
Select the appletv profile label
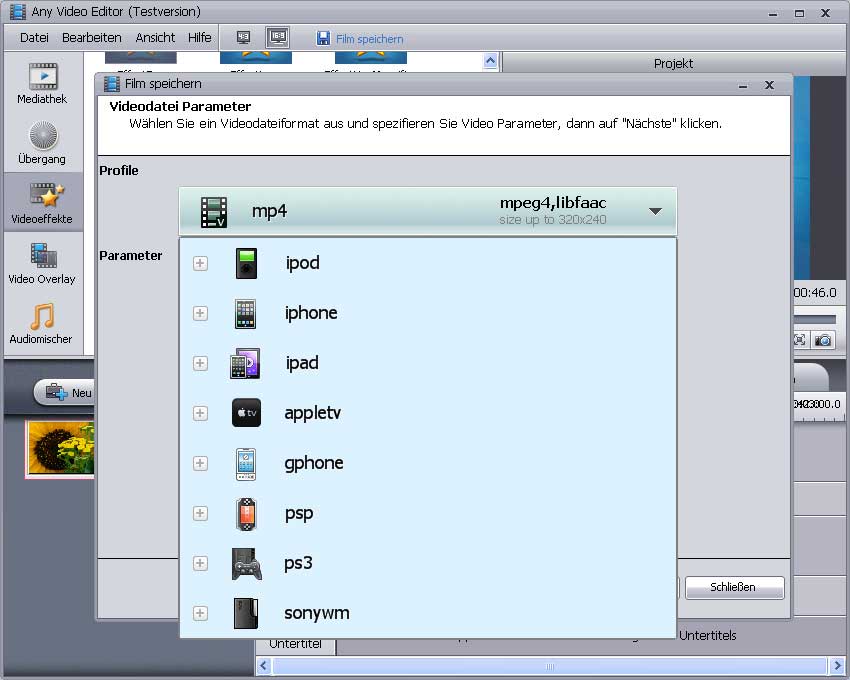(x=313, y=413)
